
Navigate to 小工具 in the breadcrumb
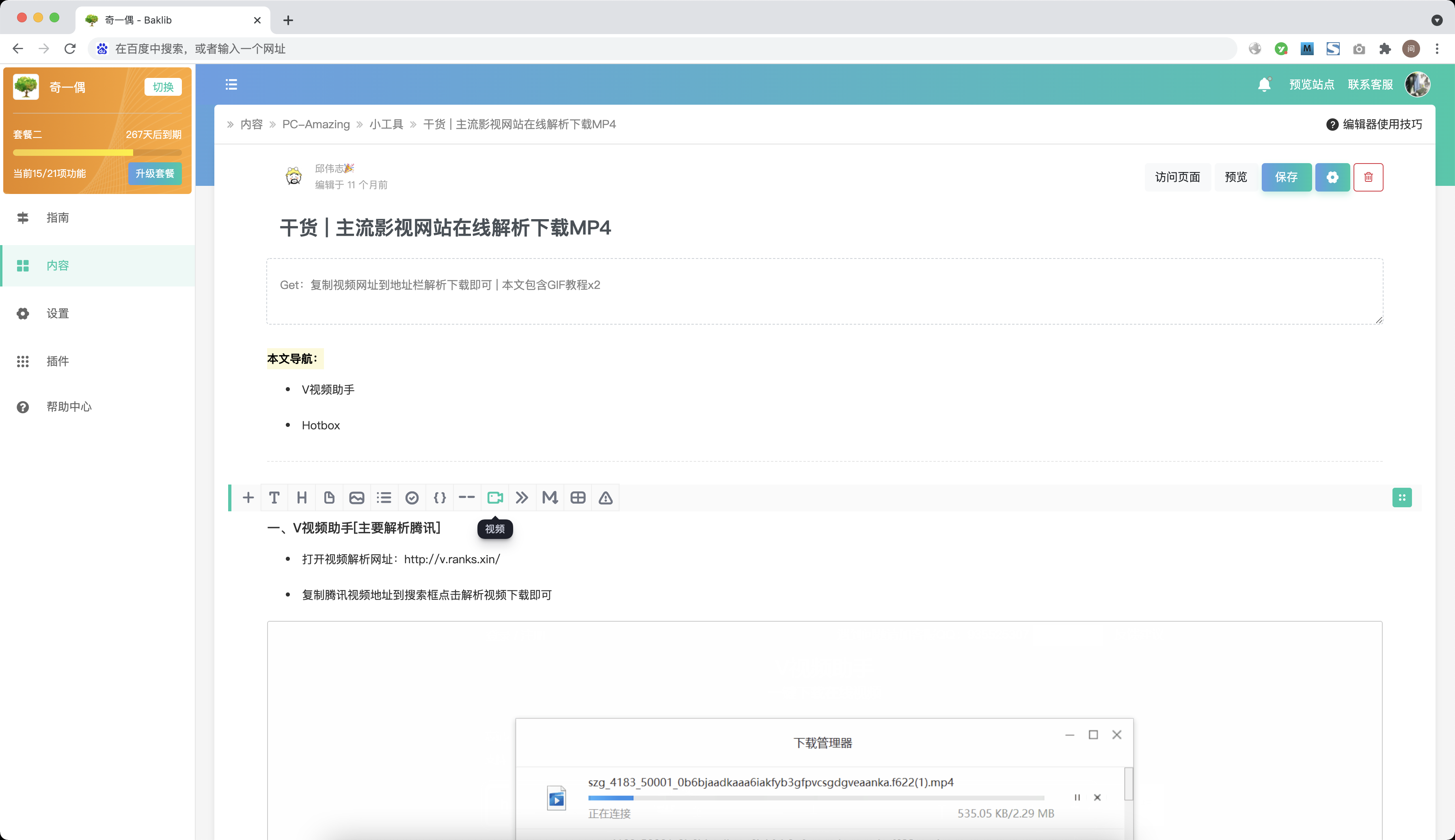(386, 124)
